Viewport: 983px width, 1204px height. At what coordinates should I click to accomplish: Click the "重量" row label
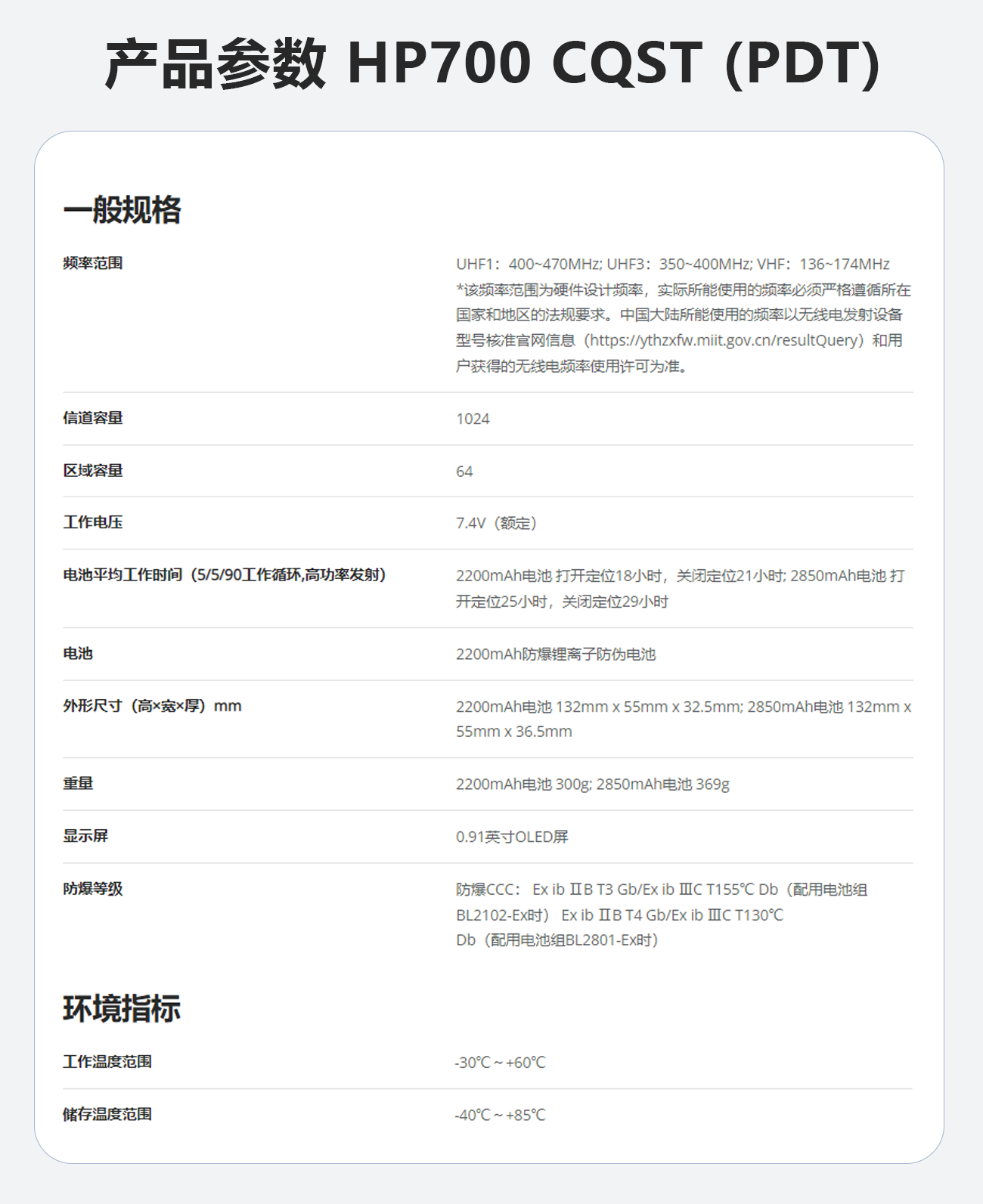[x=78, y=784]
